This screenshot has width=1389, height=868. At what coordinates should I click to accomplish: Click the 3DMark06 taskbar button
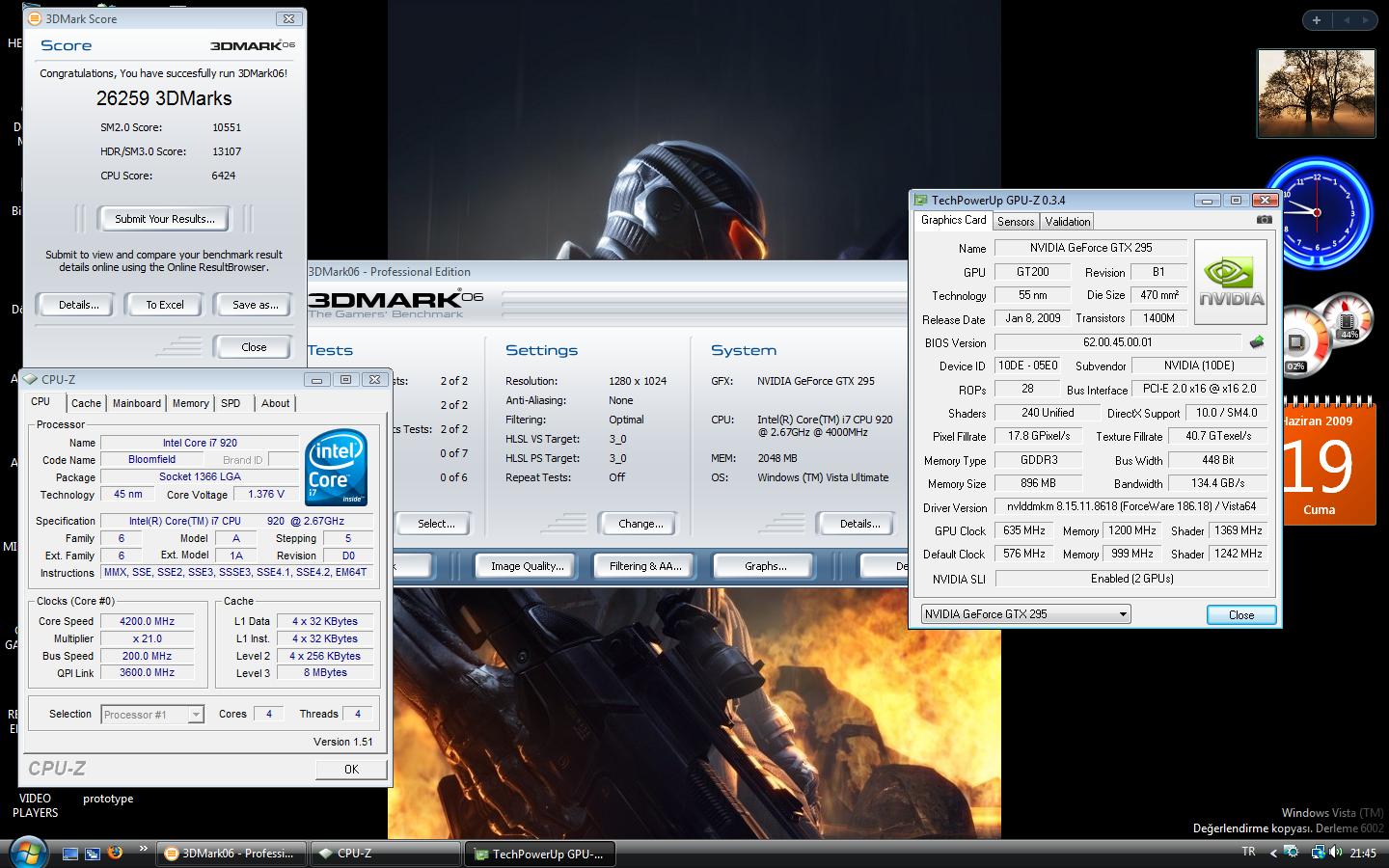coord(230,854)
